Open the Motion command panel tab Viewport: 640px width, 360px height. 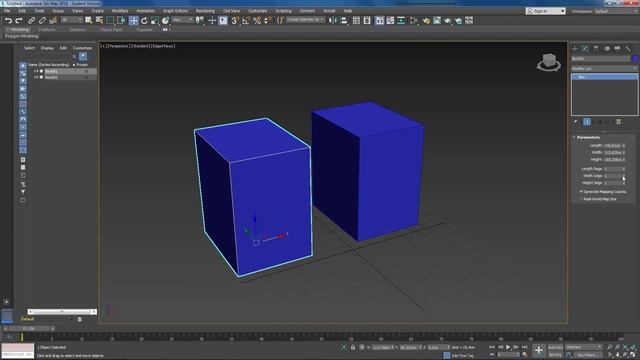point(607,49)
